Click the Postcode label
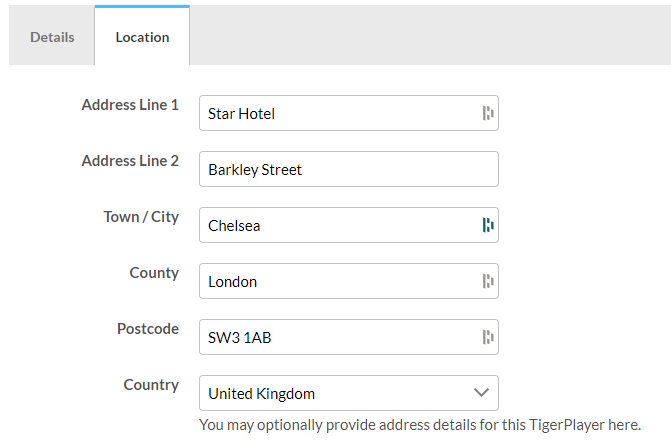Image resolution: width=671 pixels, height=442 pixels. [148, 329]
